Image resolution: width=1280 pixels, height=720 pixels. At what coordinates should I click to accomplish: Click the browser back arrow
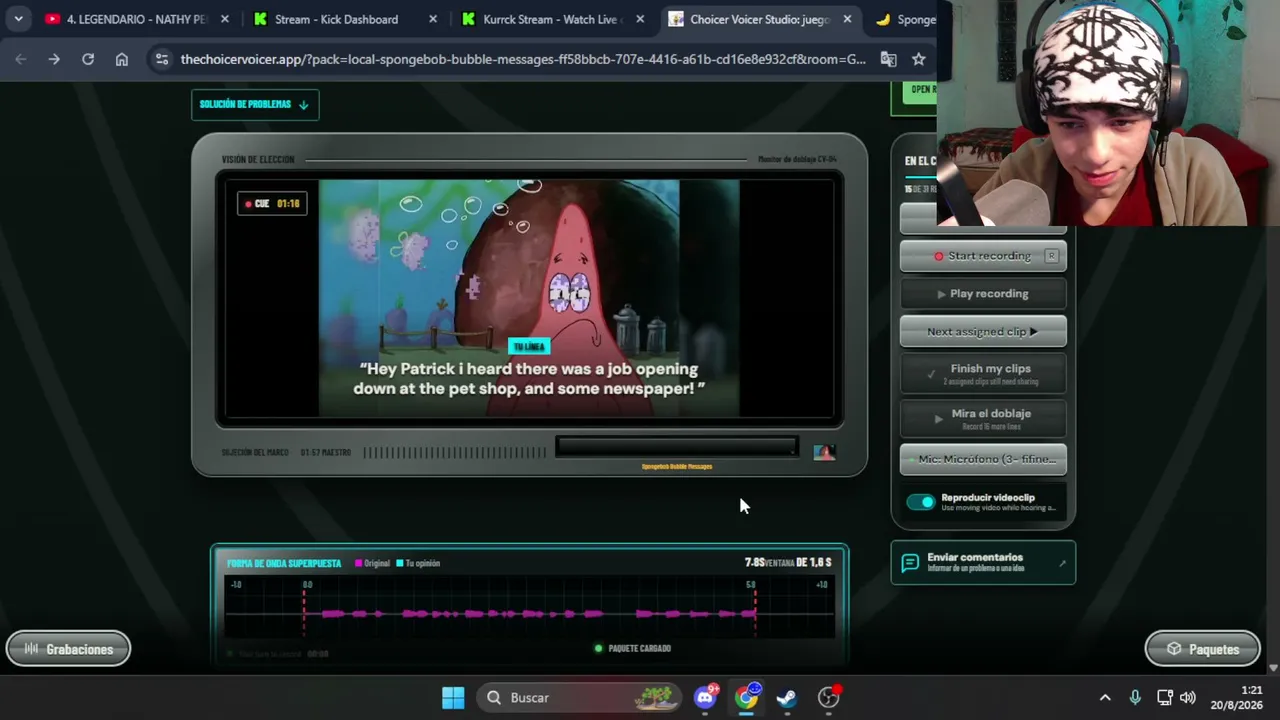pyautogui.click(x=21, y=59)
